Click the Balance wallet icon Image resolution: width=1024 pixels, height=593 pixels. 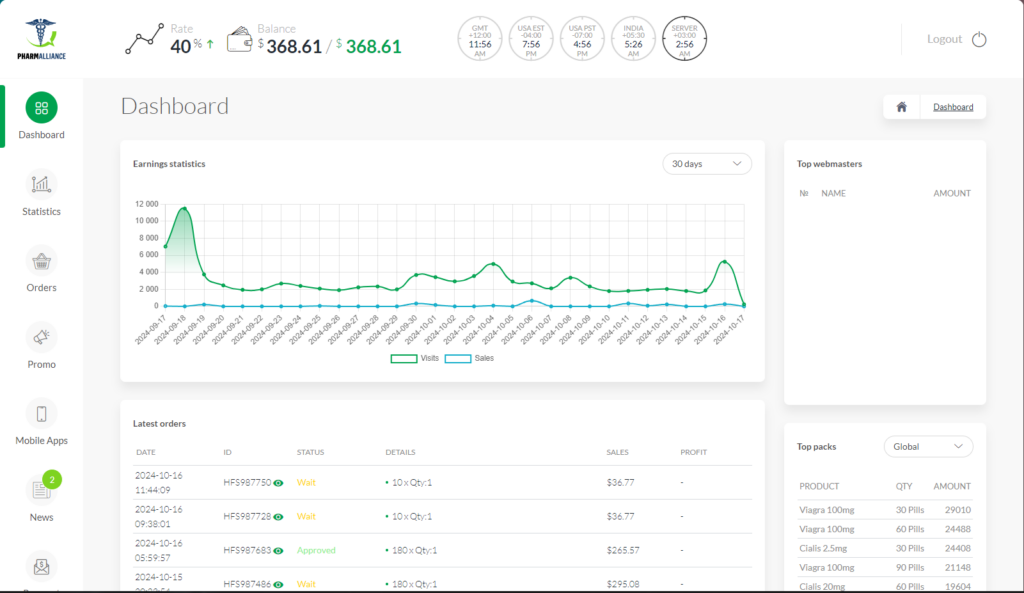(x=239, y=39)
